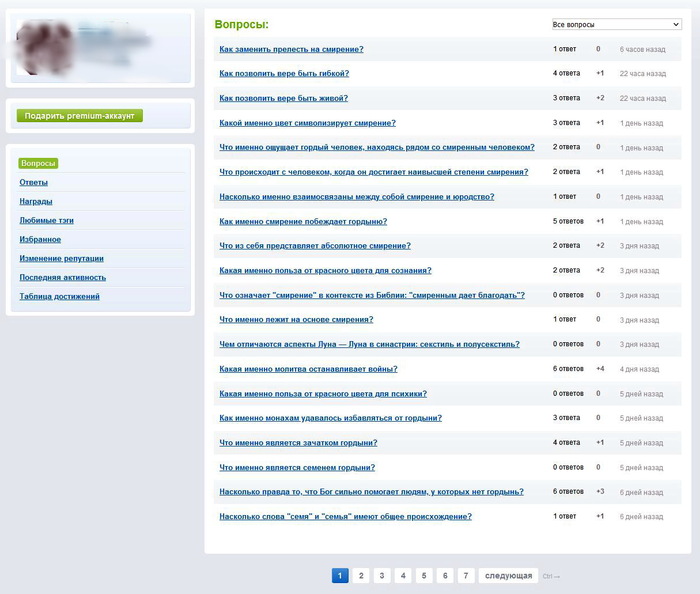View 'Изменение репутации' in the sidebar

click(x=61, y=258)
